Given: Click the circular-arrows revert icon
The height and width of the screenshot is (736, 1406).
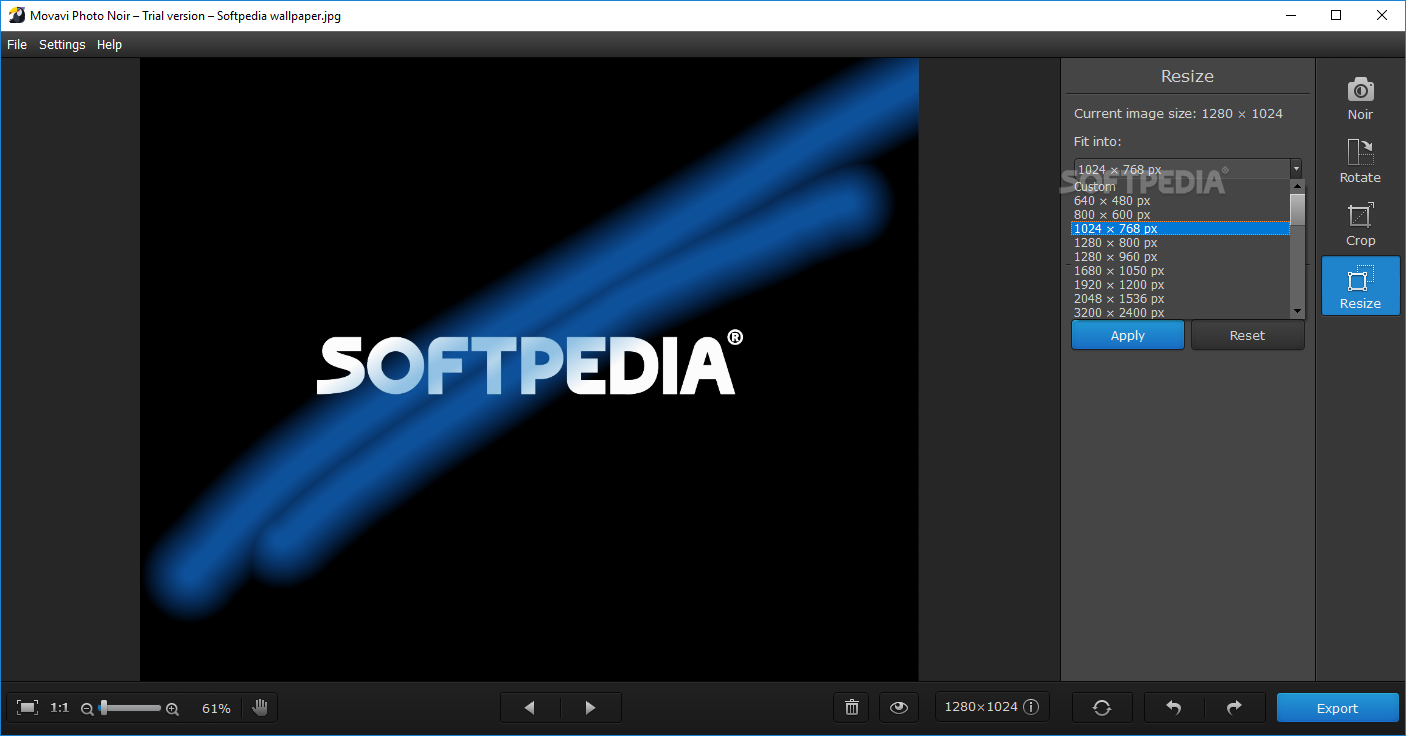Looking at the screenshot, I should pos(1102,708).
